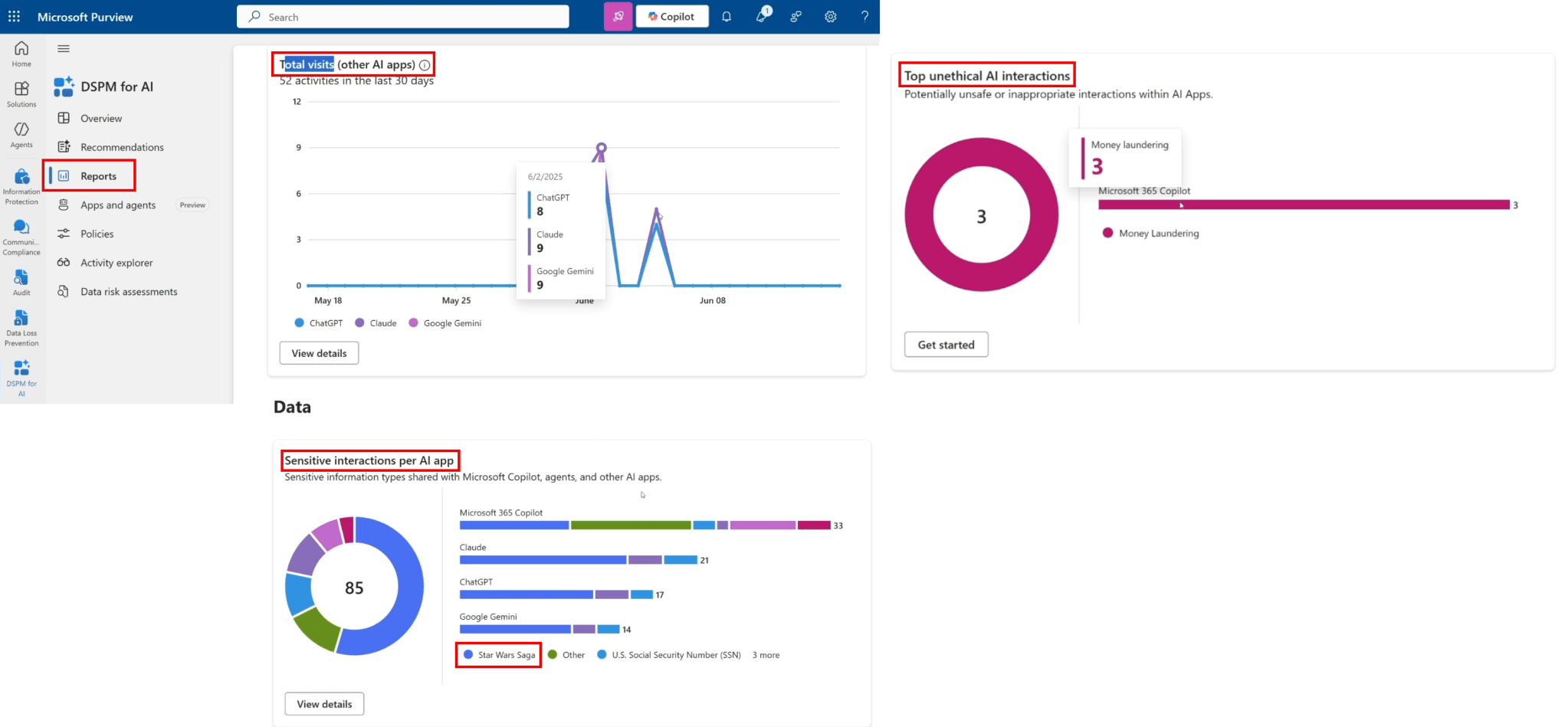Click the Search input field
Viewport: 1568px width, 727px height.
(403, 17)
